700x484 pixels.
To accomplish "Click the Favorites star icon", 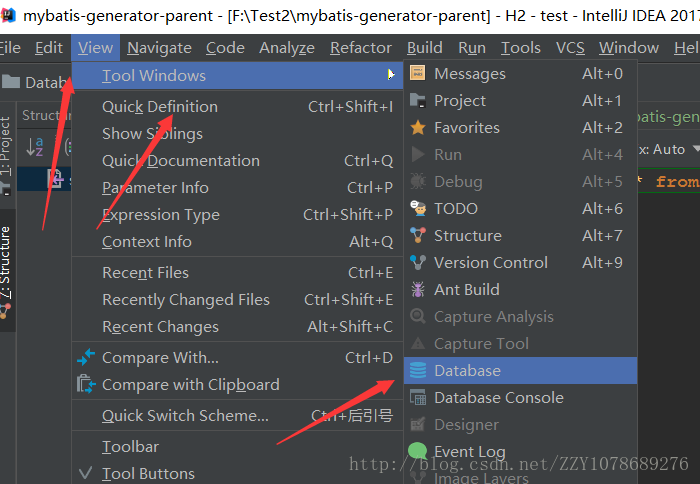I will point(418,128).
